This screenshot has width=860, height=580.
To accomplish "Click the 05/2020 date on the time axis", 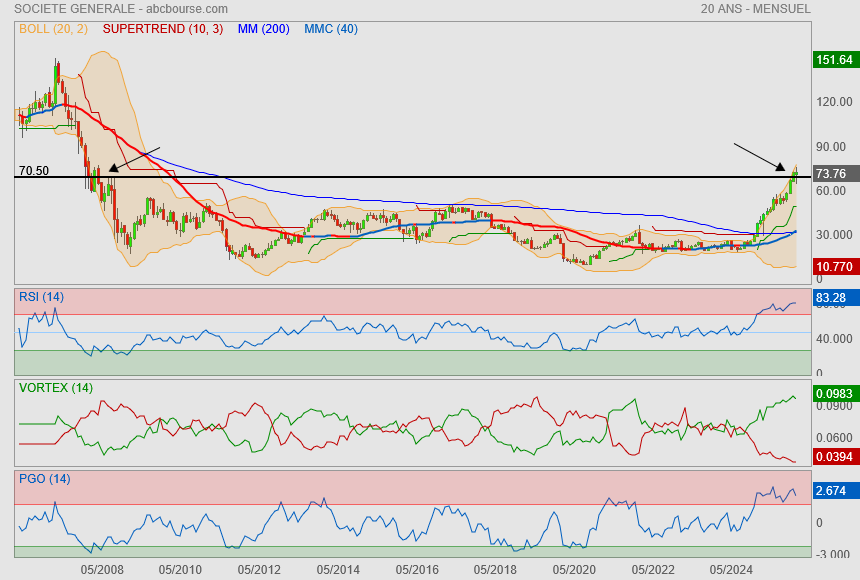I will point(573,569).
